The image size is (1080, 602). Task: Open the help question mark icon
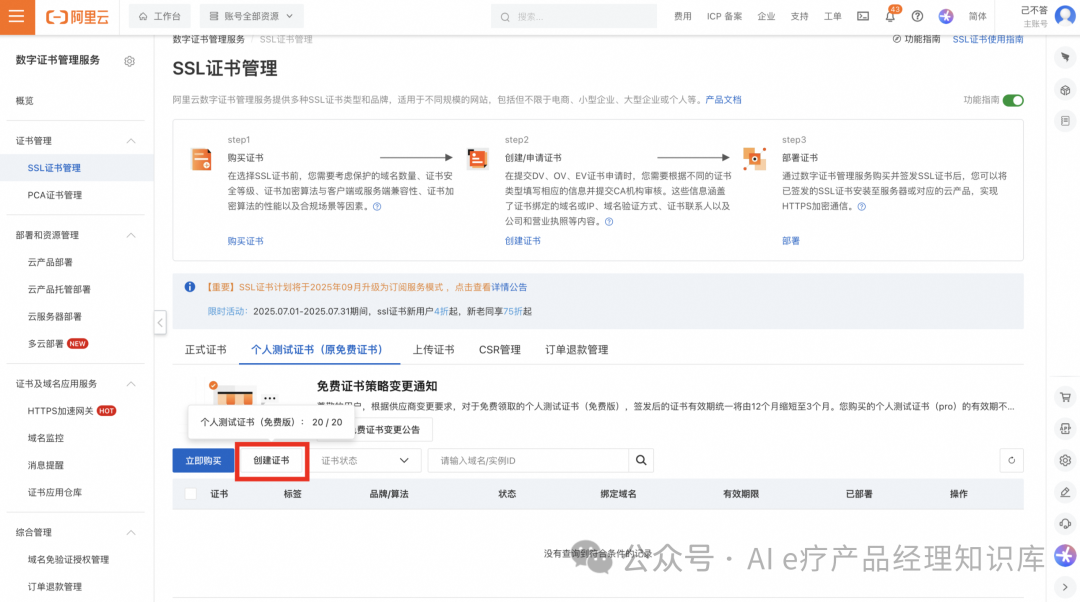click(917, 17)
